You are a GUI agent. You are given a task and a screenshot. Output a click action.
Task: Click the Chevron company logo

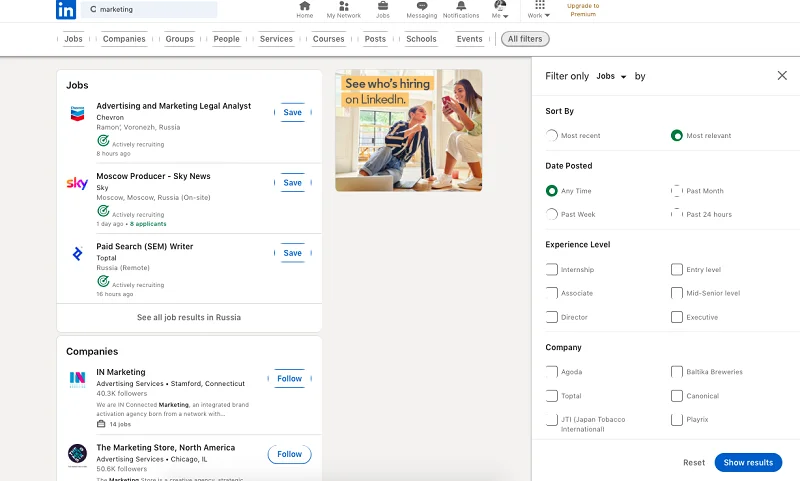pos(77,114)
